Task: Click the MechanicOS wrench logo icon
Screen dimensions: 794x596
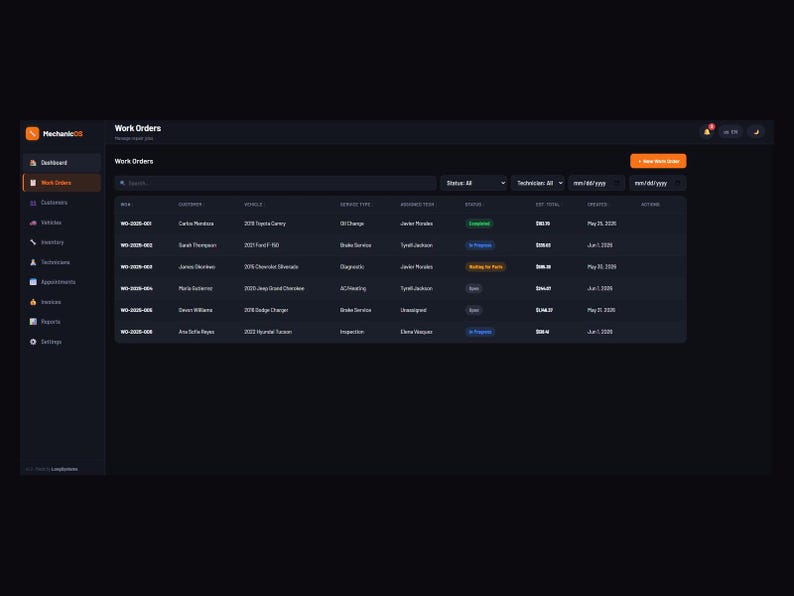Action: pos(32,133)
